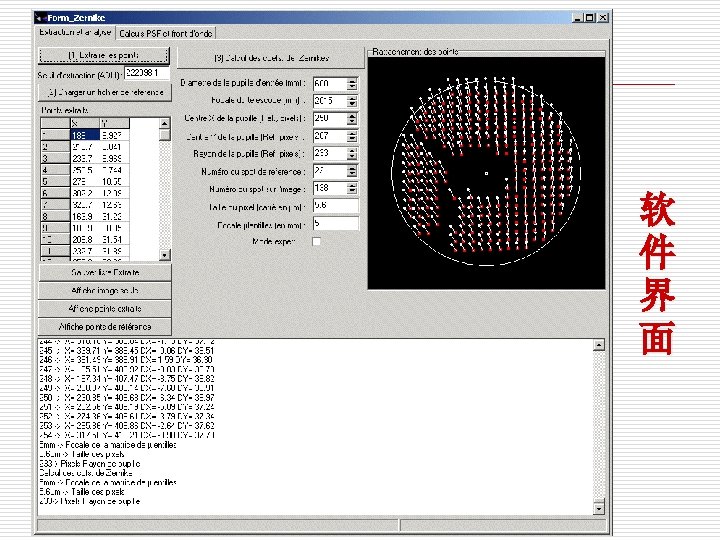720x540 pixels.
Task: Increase the Numéro du spot sur l'image value
Action: (x=352, y=186)
